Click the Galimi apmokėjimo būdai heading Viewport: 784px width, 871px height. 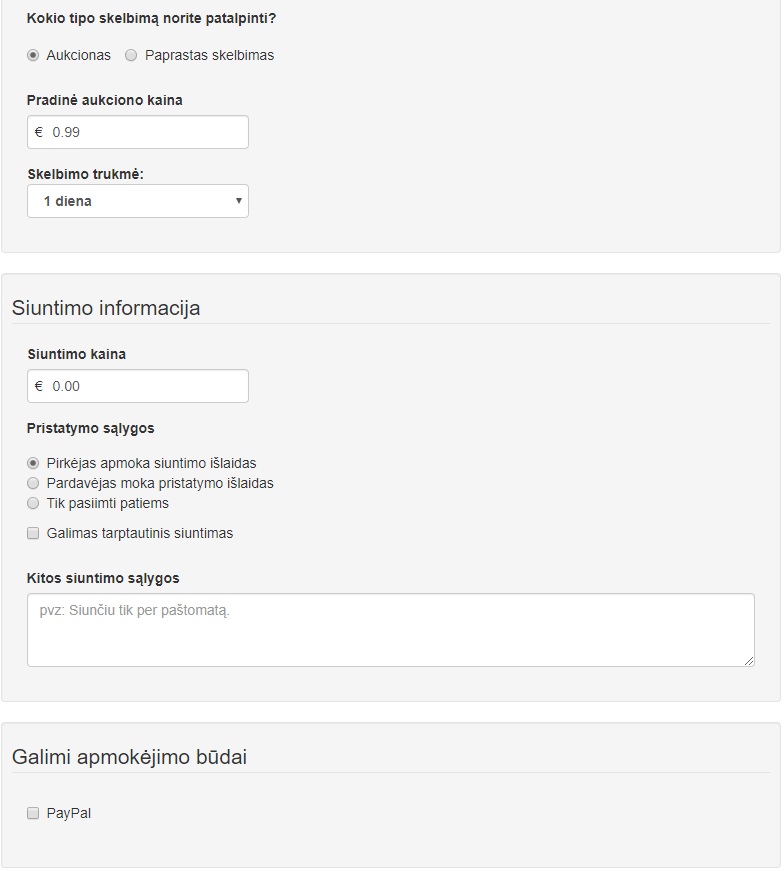click(x=129, y=757)
